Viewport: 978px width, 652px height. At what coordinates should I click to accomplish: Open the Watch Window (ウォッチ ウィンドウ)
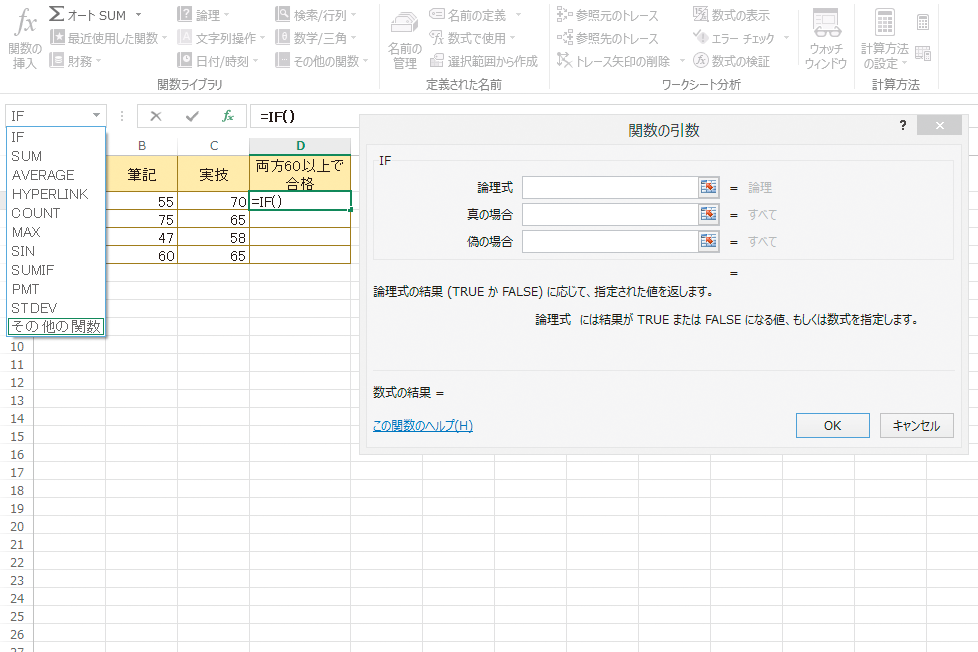826,39
